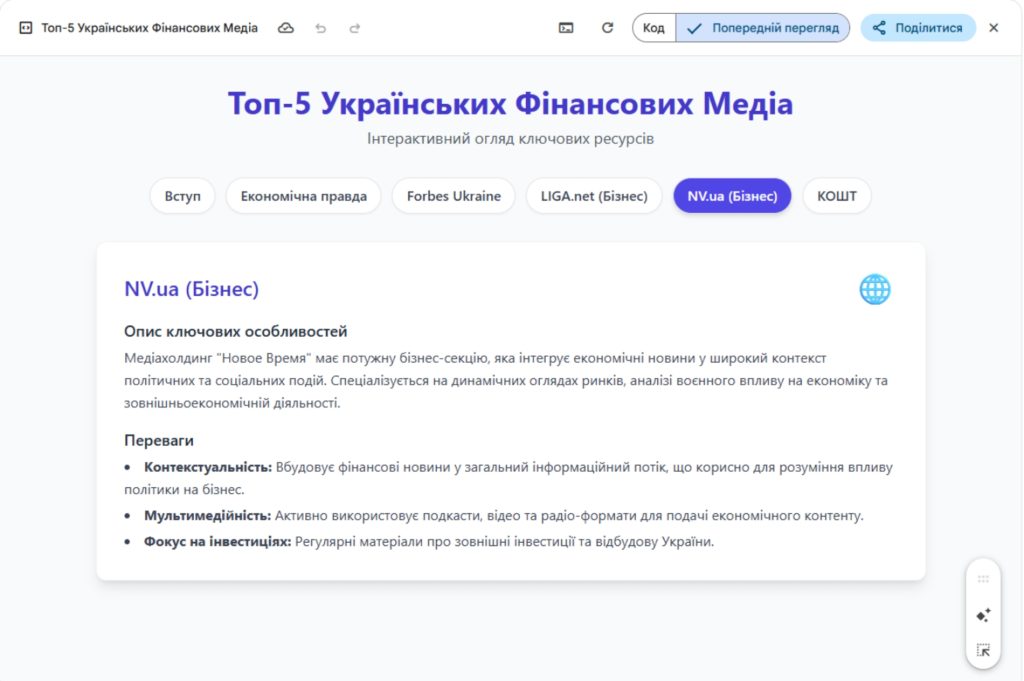Viewport: 1024px width, 681px height.
Task: Switch to the "Forbes Ukraine" tab
Action: 453,196
